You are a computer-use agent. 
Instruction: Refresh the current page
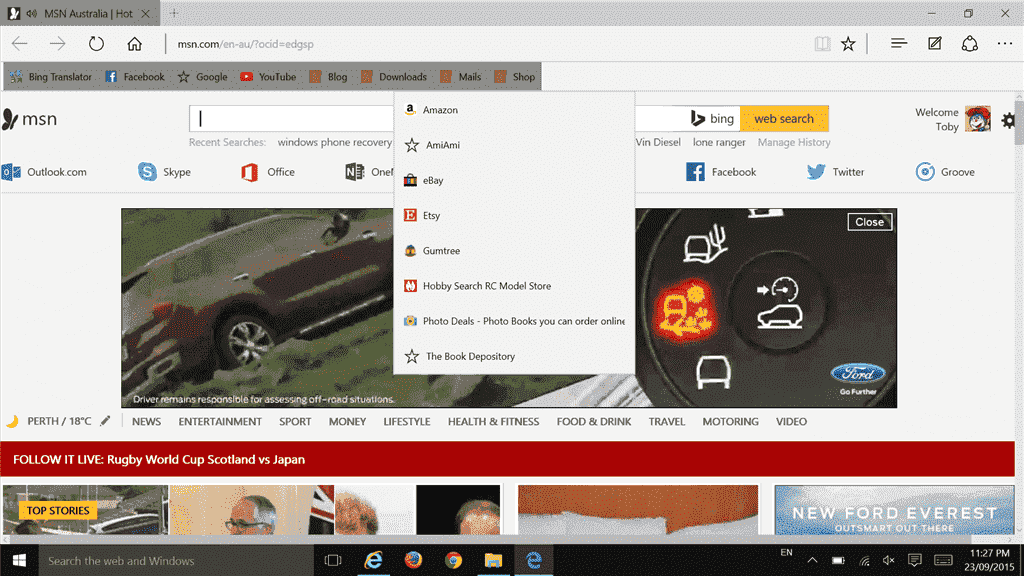tap(96, 44)
